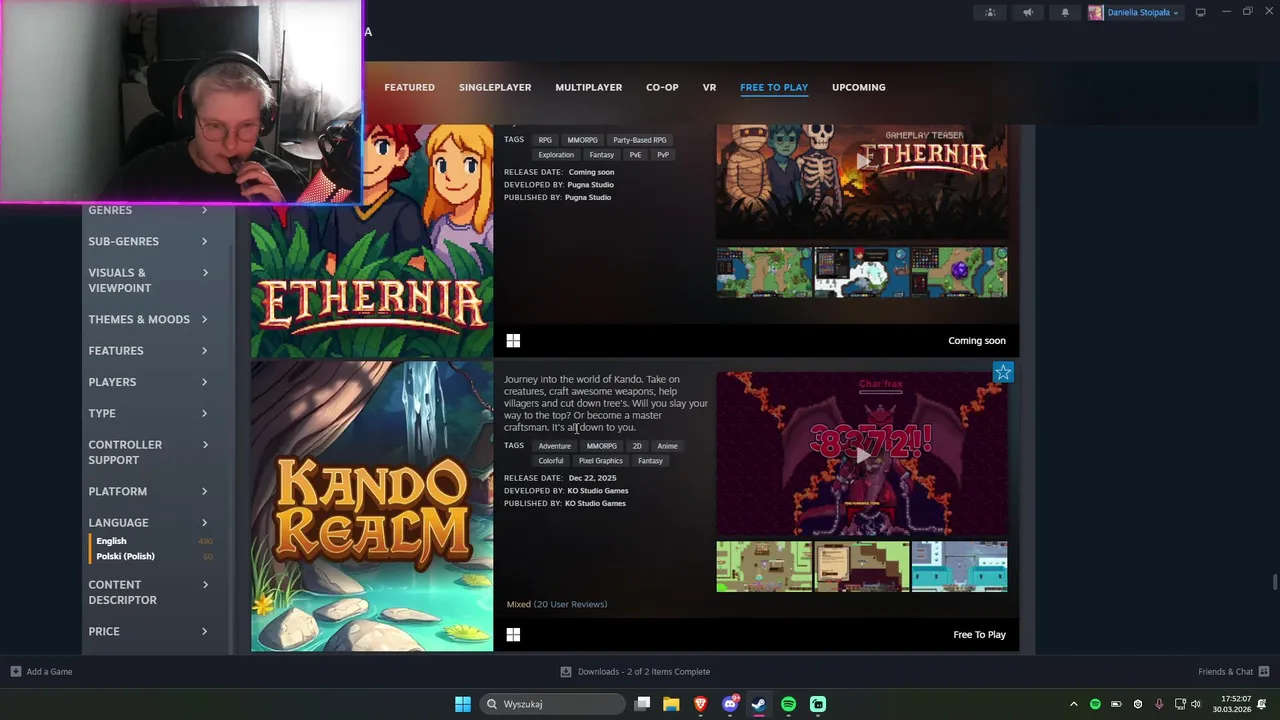Expand the SUB-GENRES filter
Viewport: 1280px width, 720px height.
coord(148,241)
